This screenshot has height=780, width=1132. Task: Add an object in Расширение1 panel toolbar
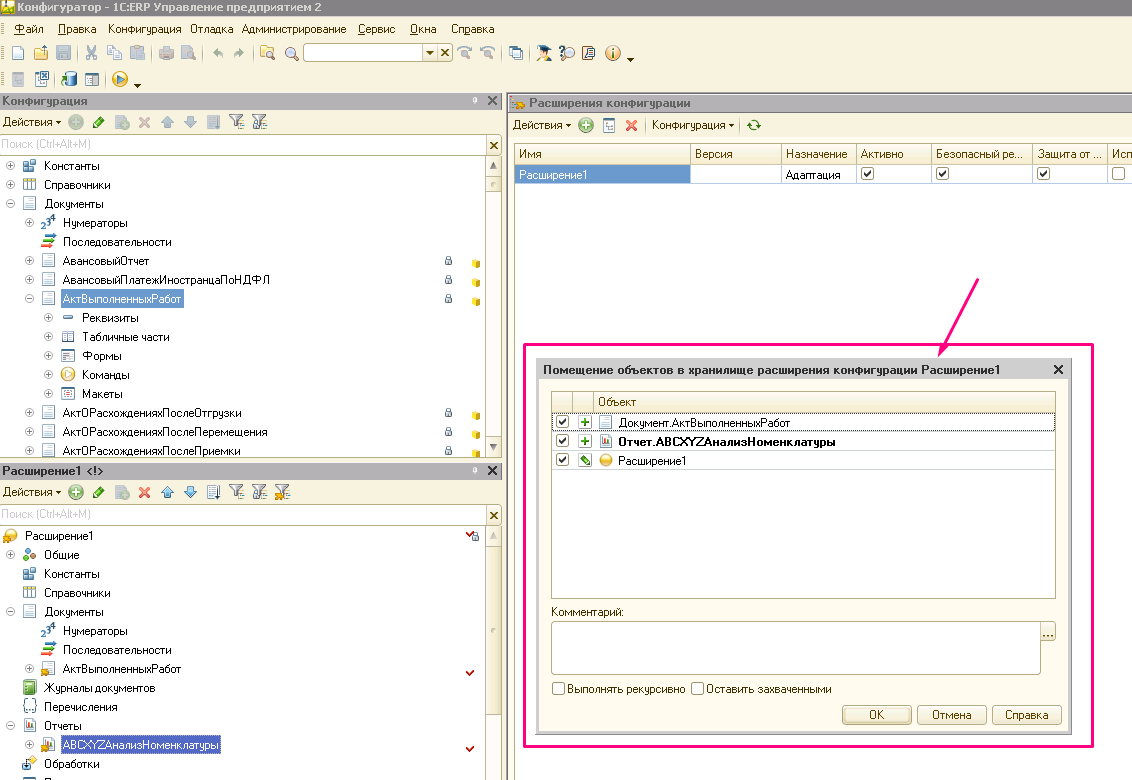tap(76, 492)
